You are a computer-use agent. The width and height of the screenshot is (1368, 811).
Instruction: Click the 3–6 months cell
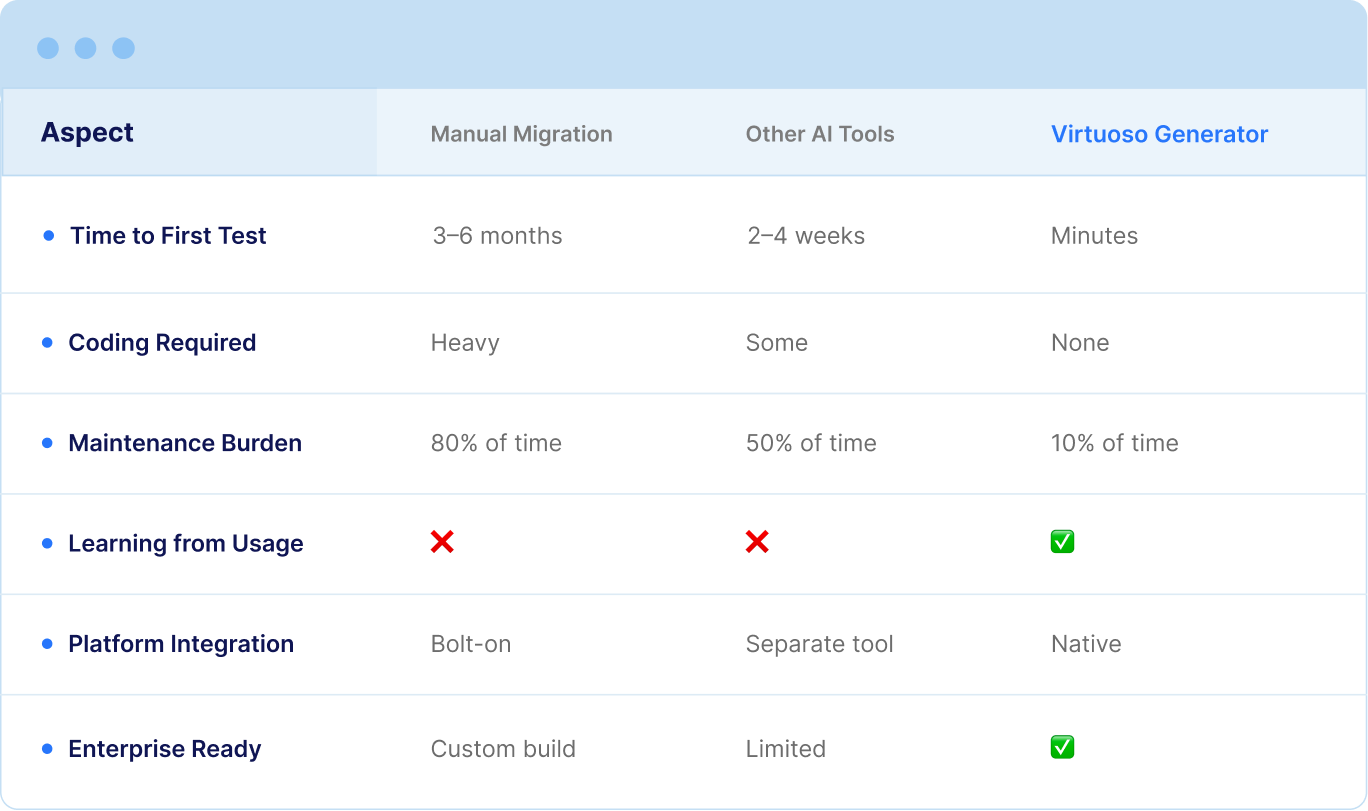pyautogui.click(x=497, y=236)
